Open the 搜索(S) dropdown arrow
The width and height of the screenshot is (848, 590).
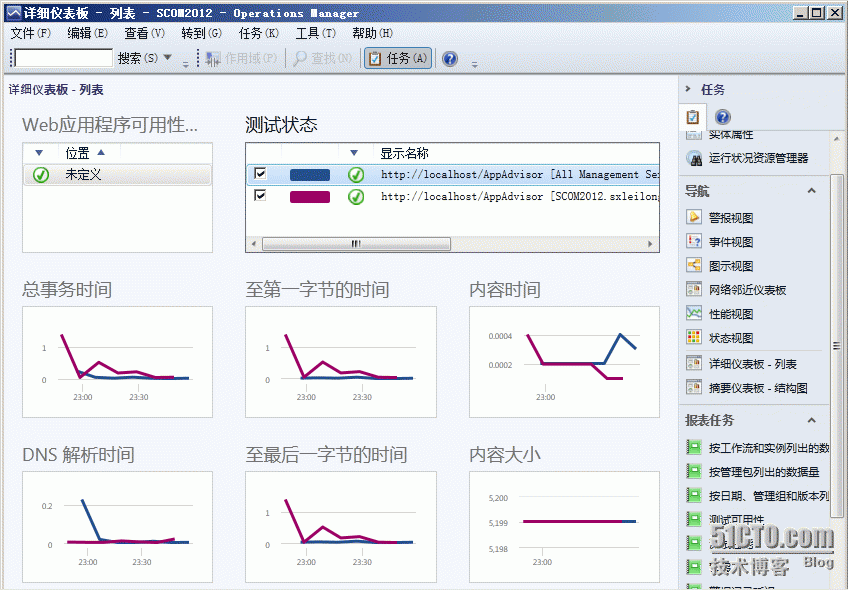point(168,57)
